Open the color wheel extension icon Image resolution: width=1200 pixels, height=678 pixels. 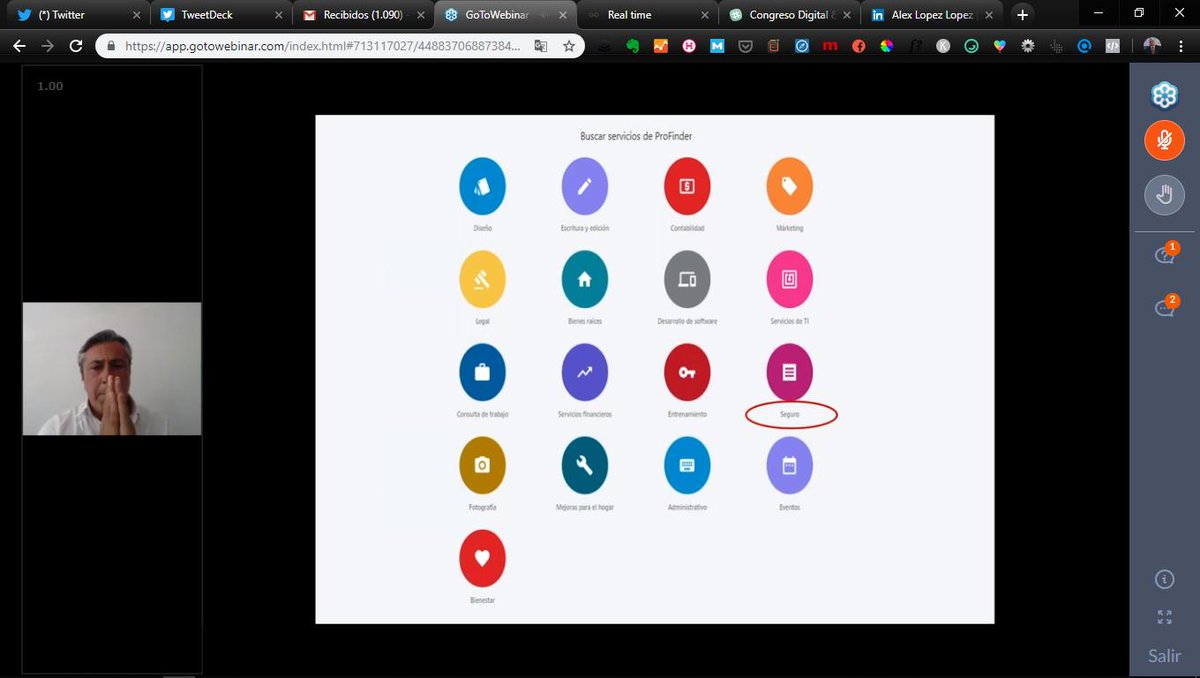pos(887,46)
